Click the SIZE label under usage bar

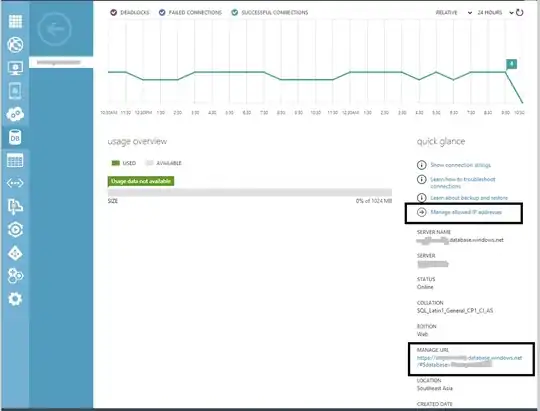pyautogui.click(x=113, y=201)
